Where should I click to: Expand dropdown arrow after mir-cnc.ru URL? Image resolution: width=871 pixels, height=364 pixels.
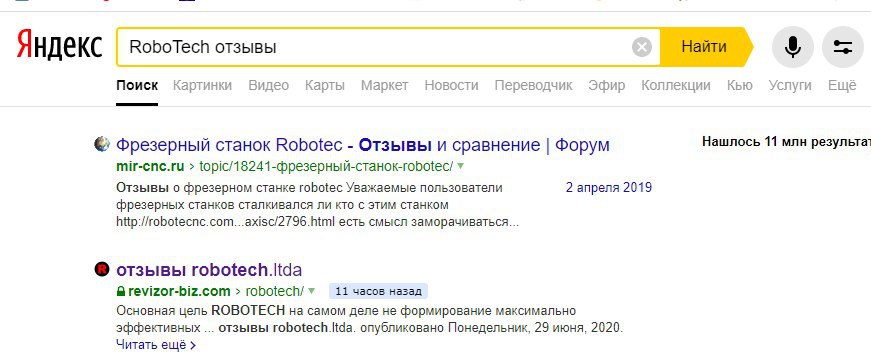[x=460, y=166]
